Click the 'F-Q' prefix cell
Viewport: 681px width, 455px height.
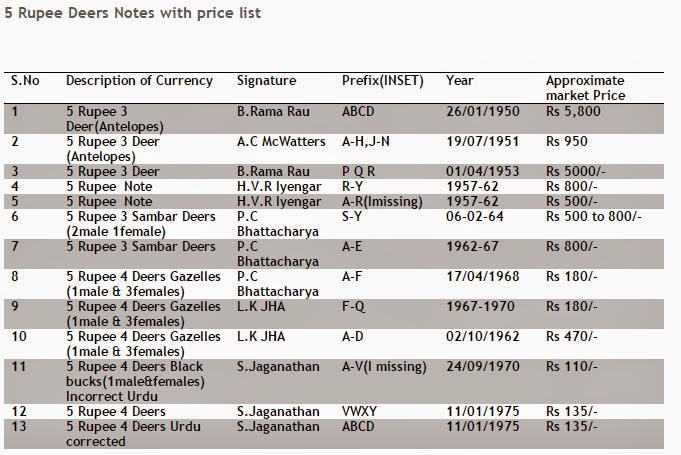[353, 307]
